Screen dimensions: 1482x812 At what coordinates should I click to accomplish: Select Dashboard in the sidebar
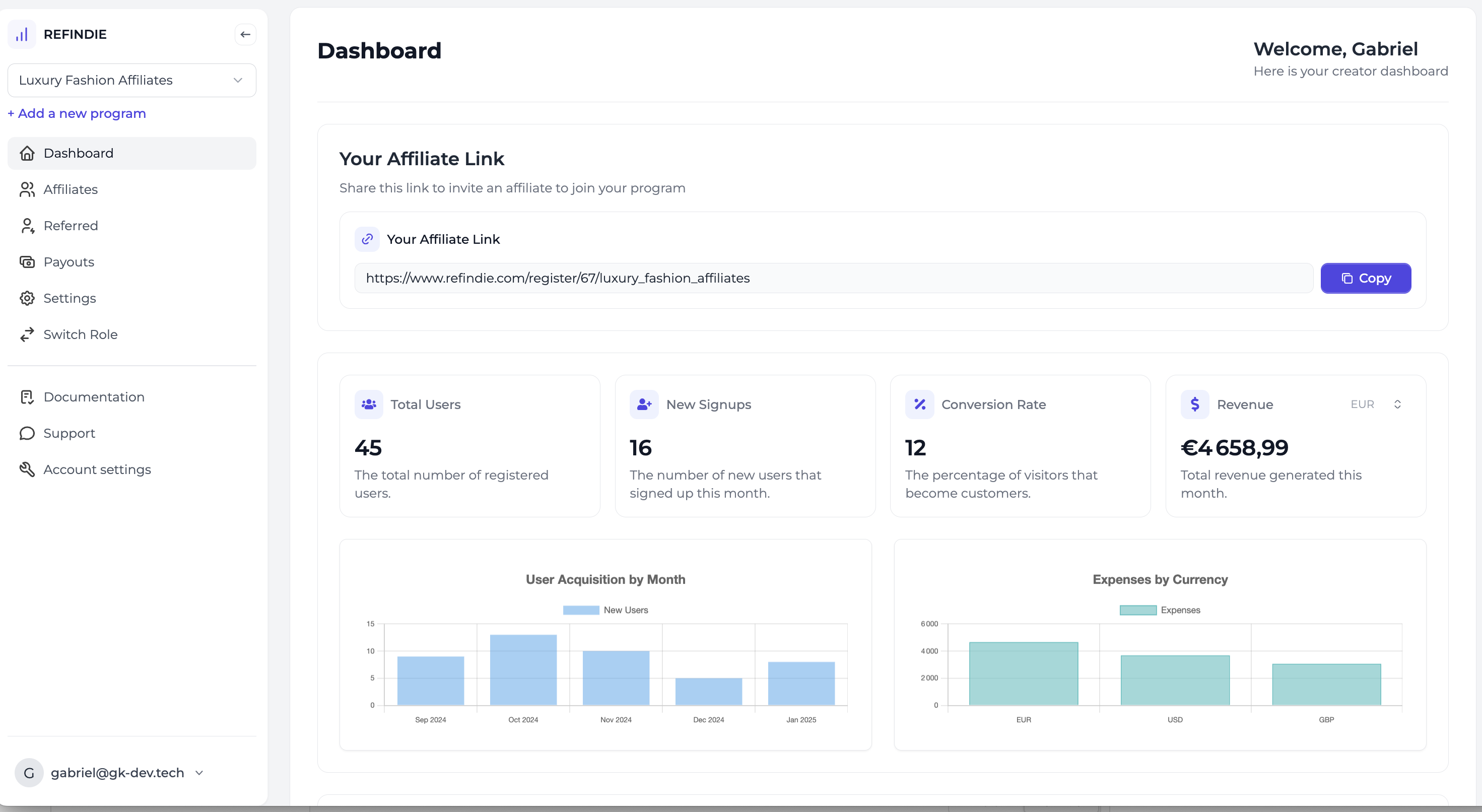click(x=78, y=153)
